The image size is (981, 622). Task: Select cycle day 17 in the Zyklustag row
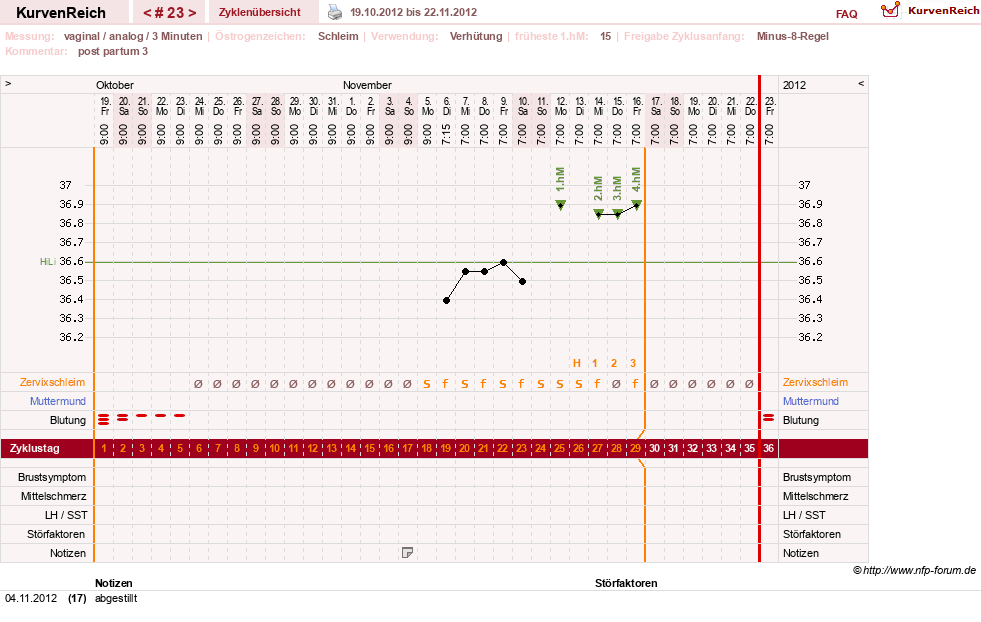407,448
